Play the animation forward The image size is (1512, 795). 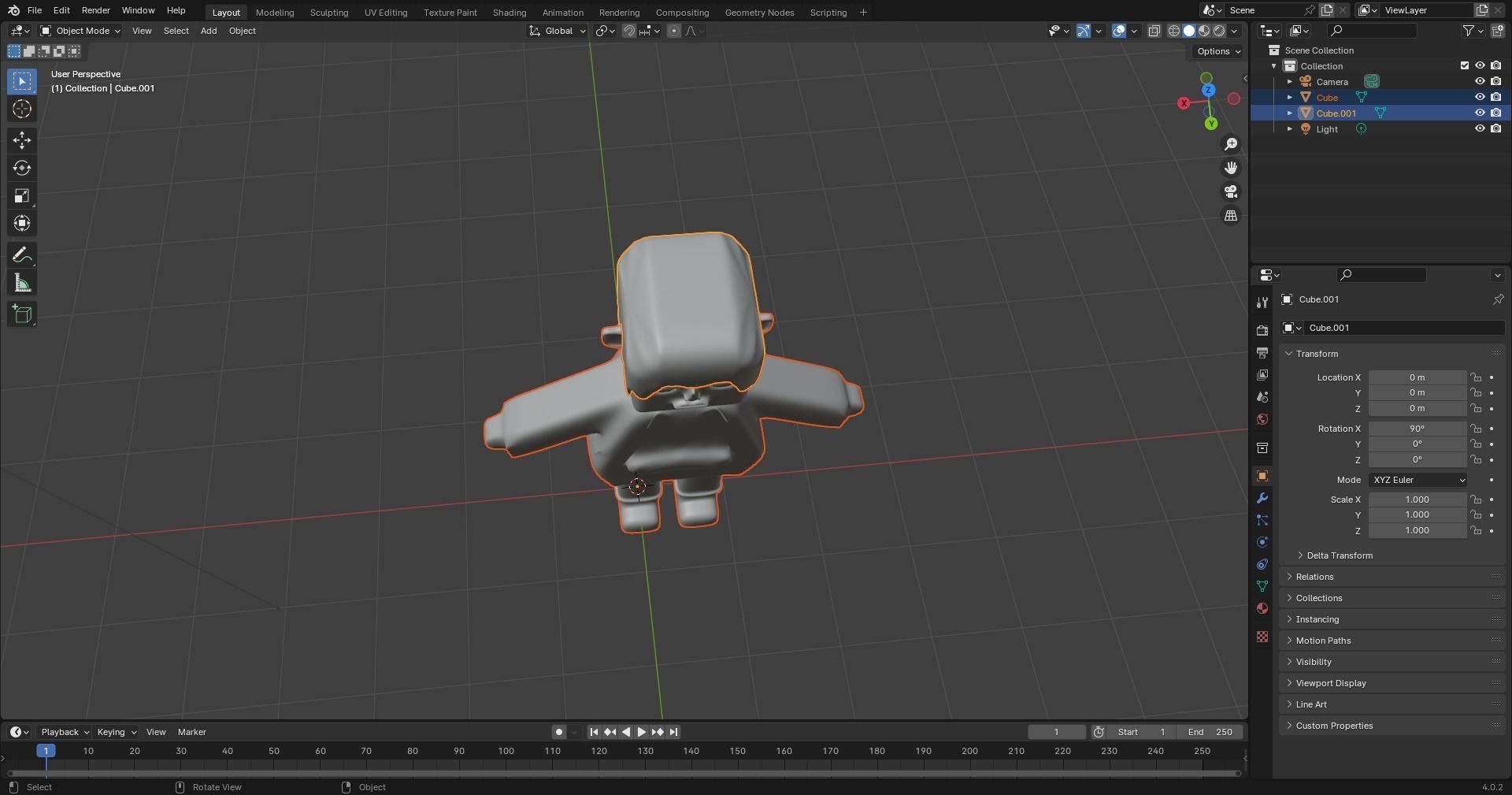coord(641,732)
